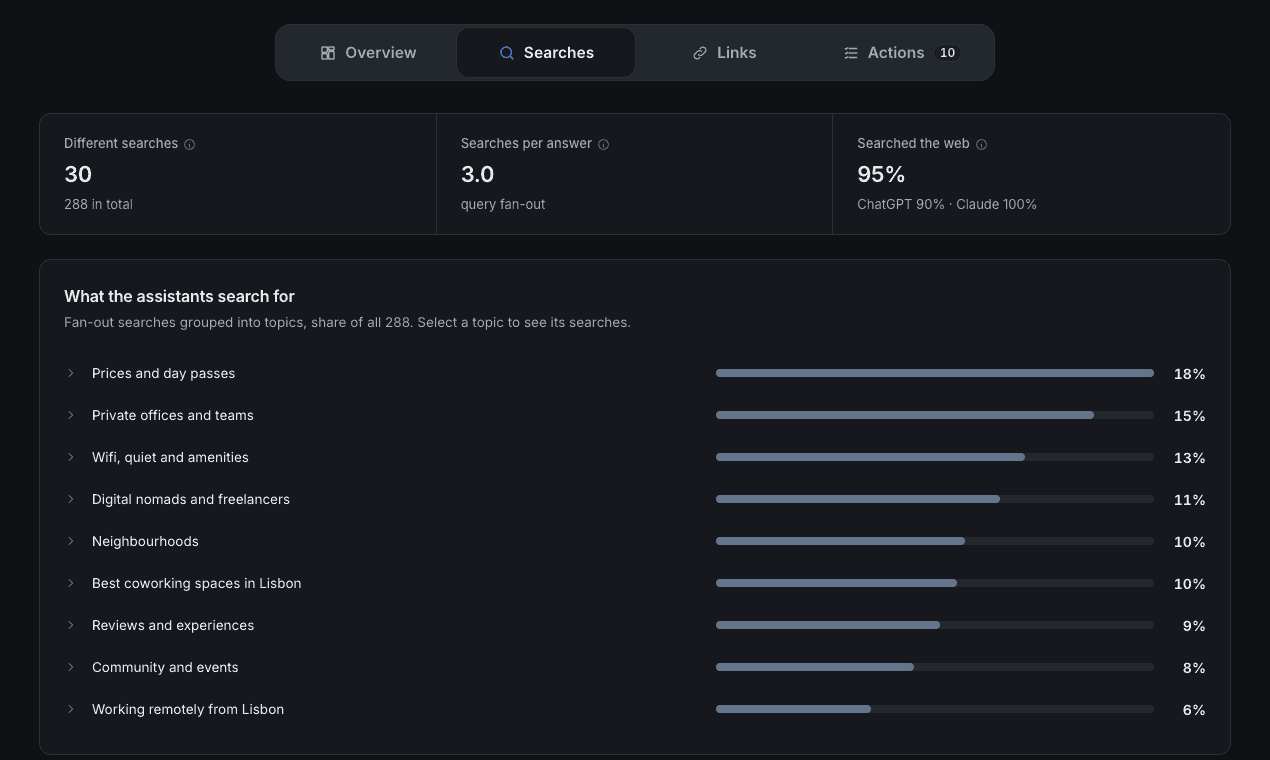This screenshot has height=760, width=1270.
Task: Expand the Neighbourhoods topic chevron
Action: pos(71,541)
